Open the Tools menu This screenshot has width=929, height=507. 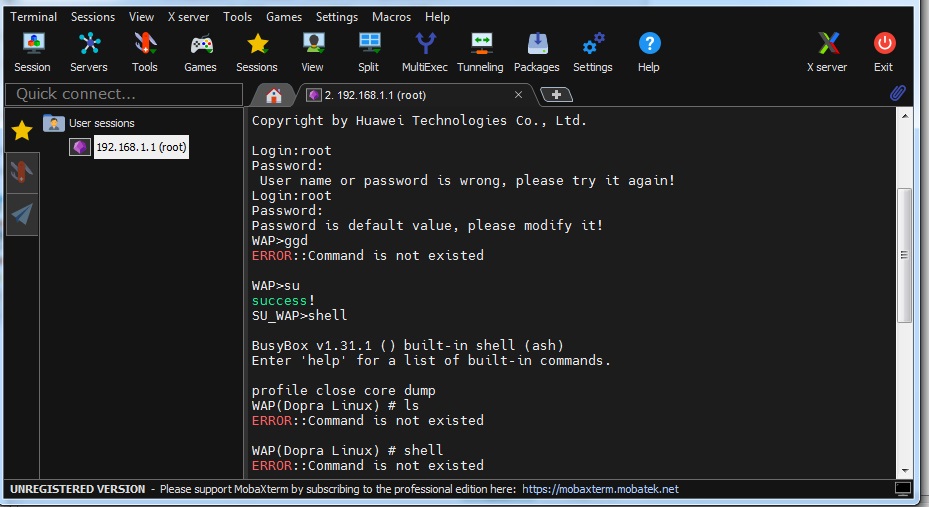[238, 17]
